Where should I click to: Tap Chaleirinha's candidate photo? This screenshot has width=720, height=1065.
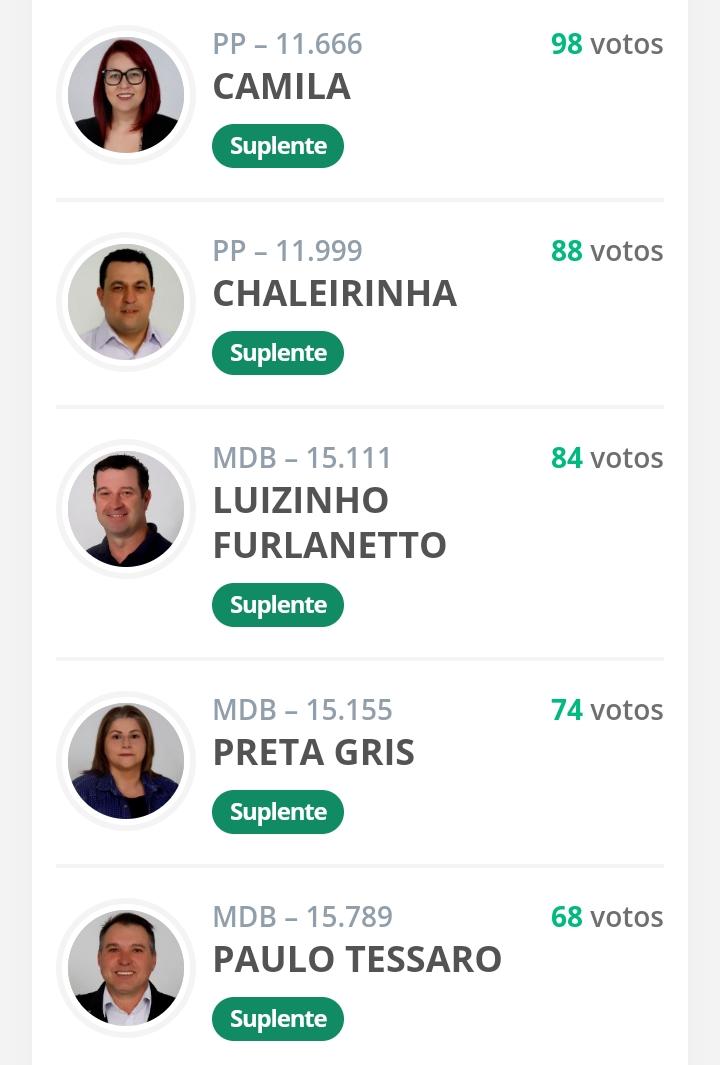coord(126,302)
